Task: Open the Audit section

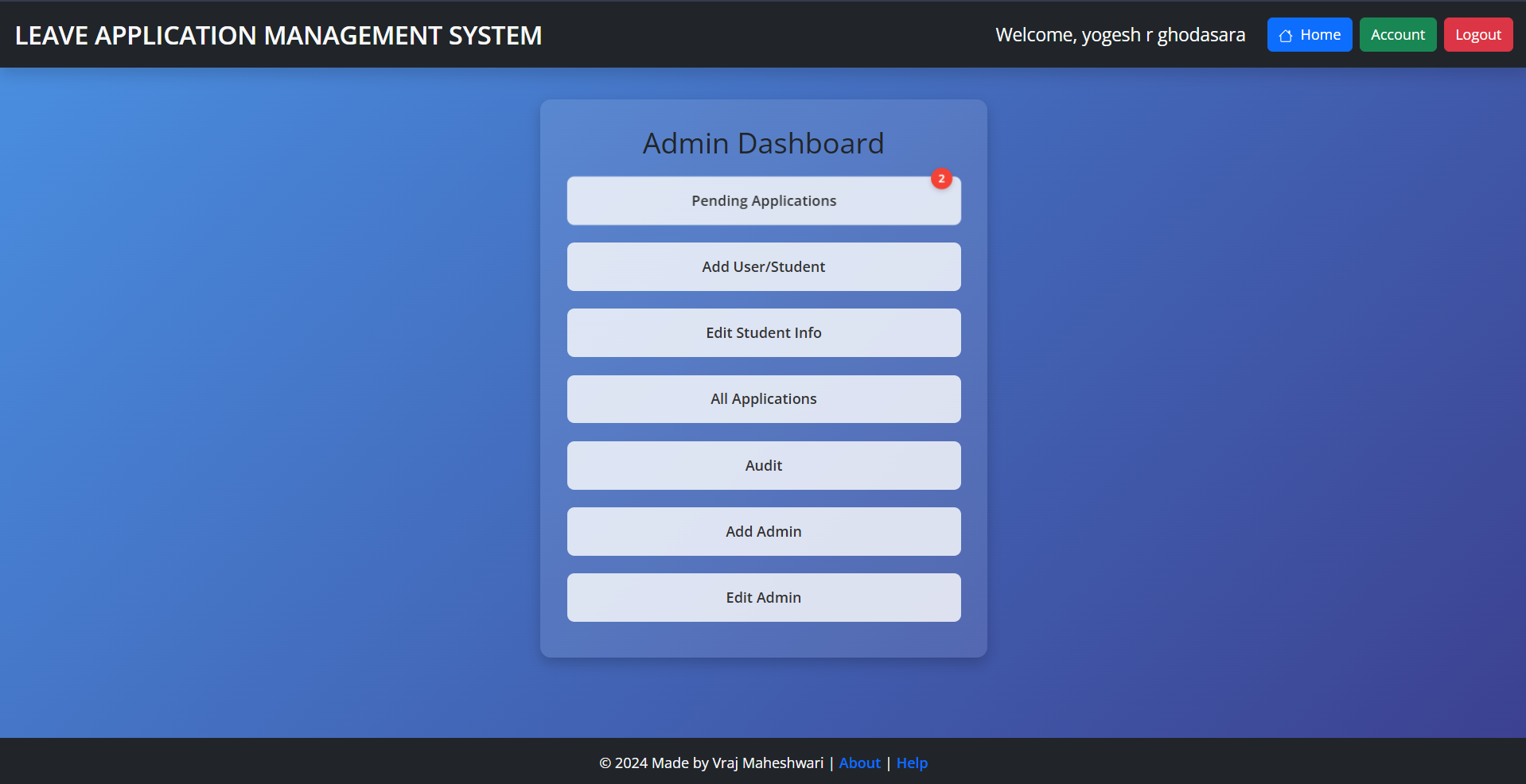Action: point(763,465)
